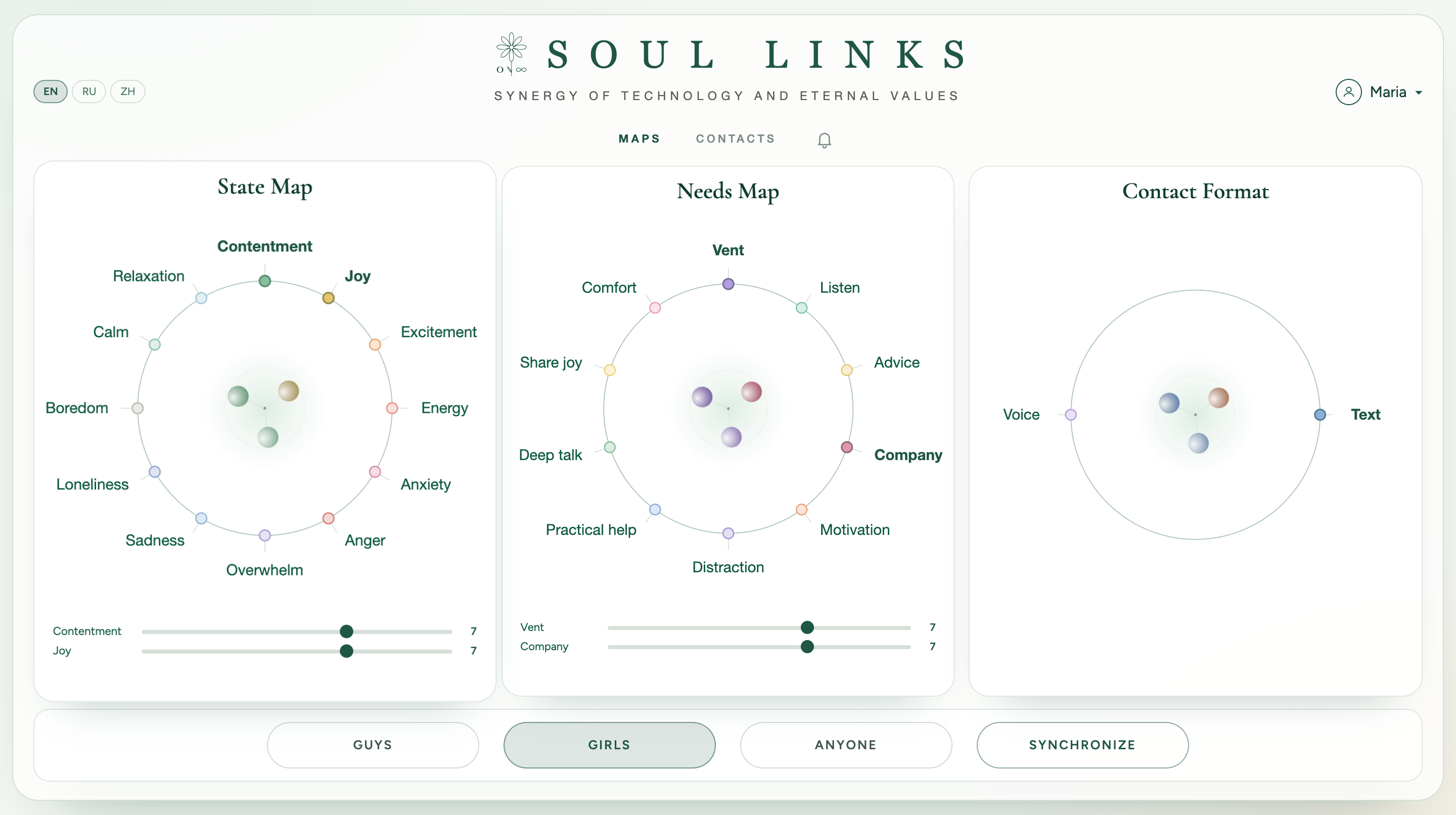1456x815 pixels.
Task: Select the Anger node dot
Action: pyautogui.click(x=329, y=518)
